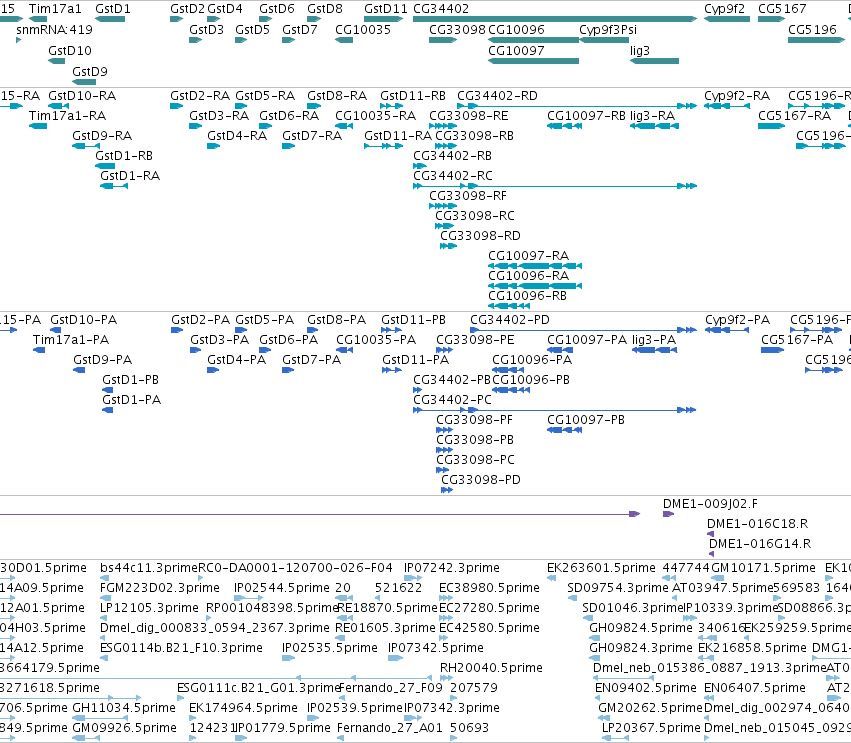Click protein CG34402-PD
Image resolution: width=851 pixels, height=743 pixels.
[x=583, y=330]
